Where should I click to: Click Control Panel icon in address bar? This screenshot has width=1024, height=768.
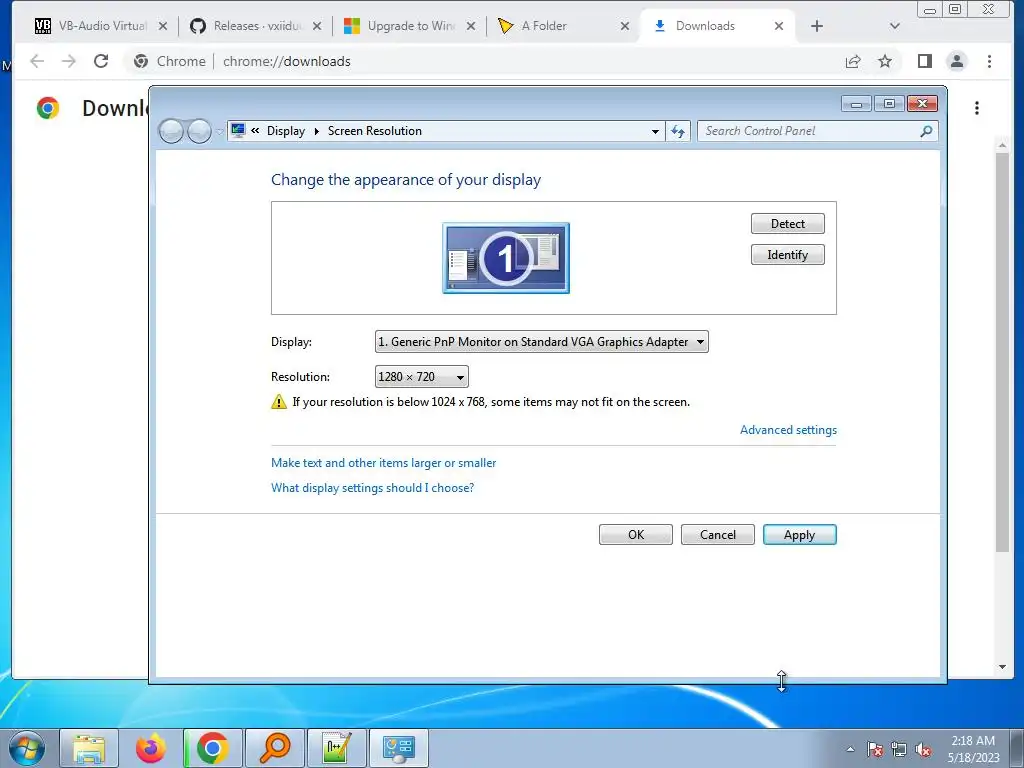pos(238,131)
